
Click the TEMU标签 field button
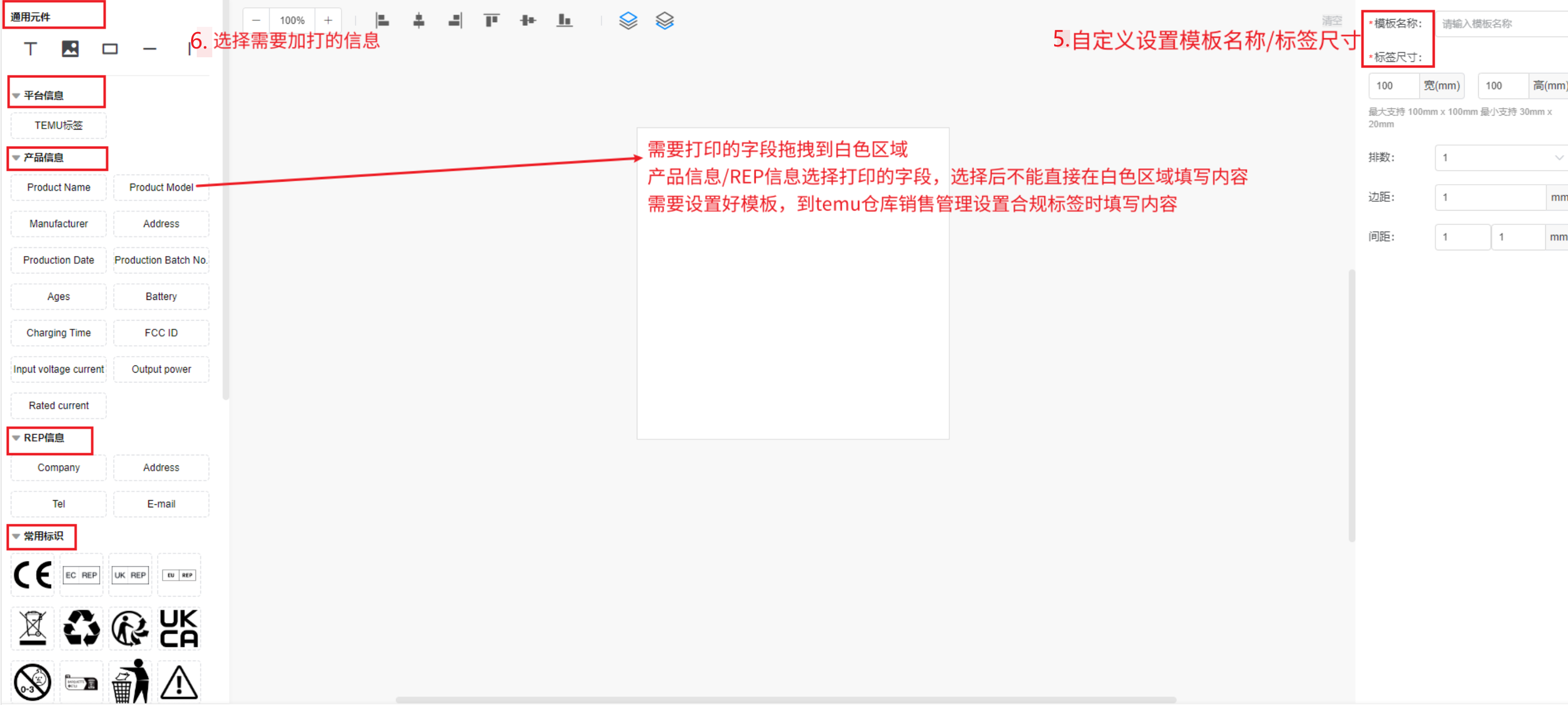click(x=58, y=125)
